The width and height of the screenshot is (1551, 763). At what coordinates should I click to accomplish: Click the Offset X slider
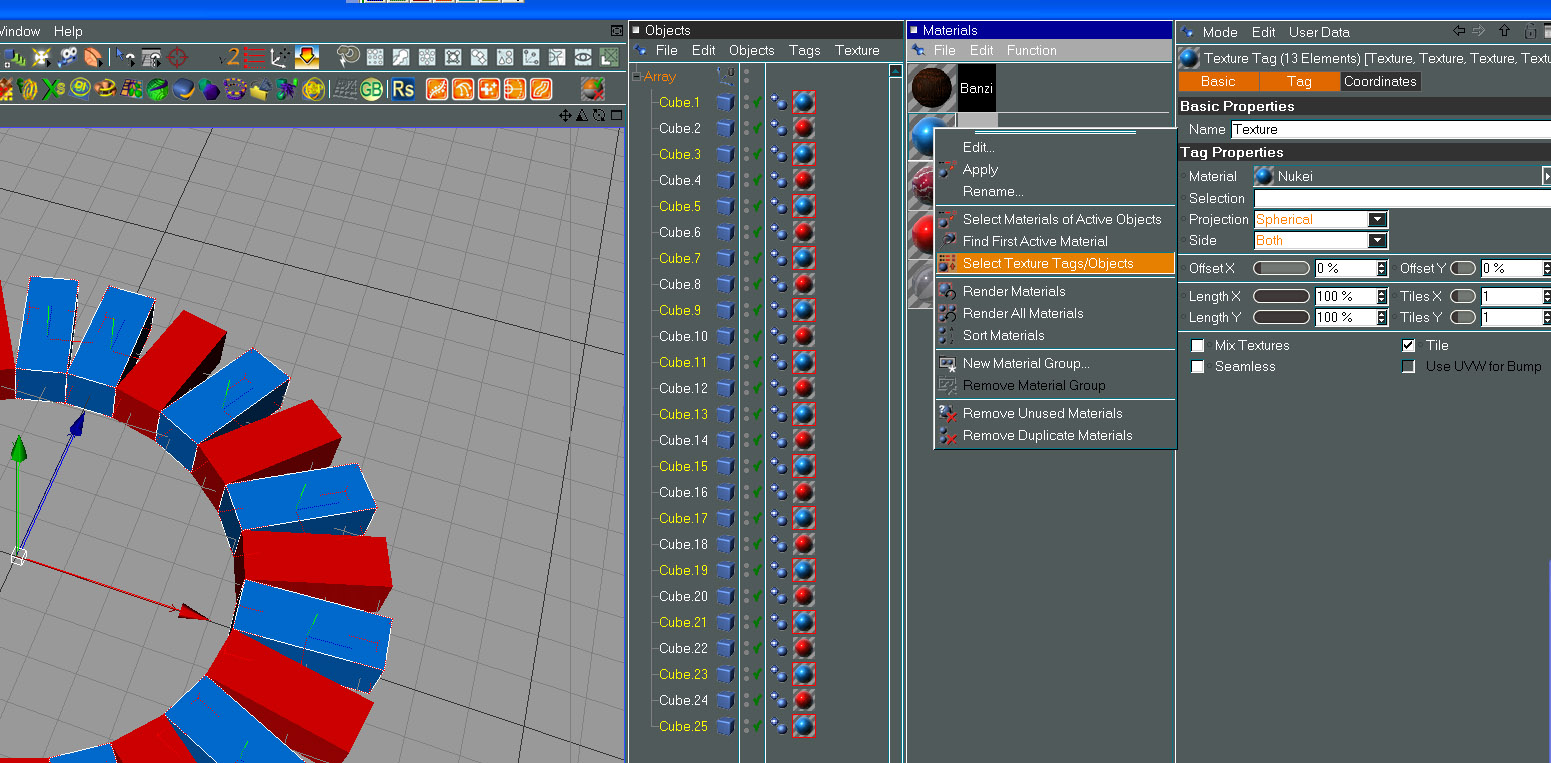pos(1281,268)
